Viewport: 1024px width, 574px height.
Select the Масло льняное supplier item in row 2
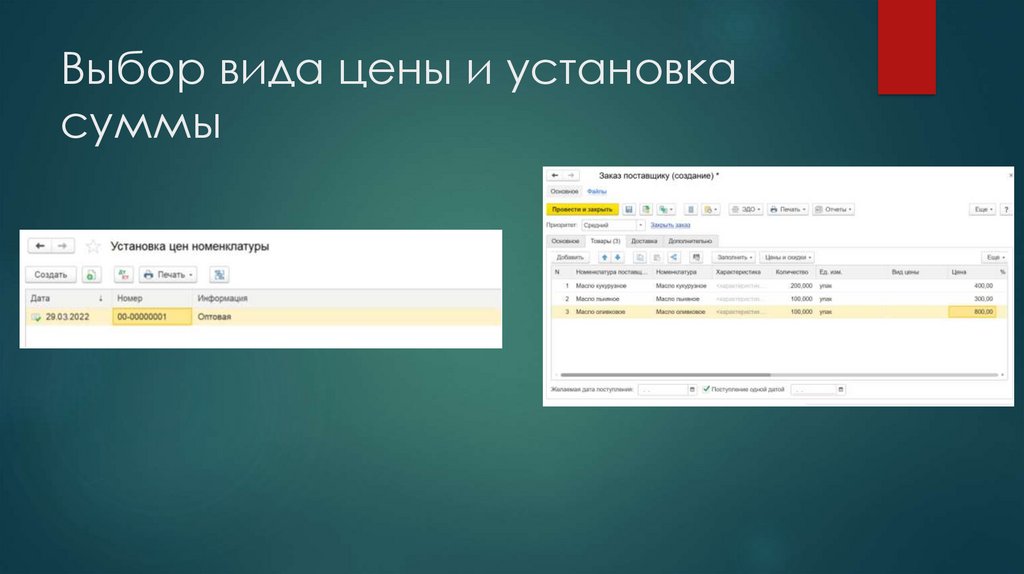pyautogui.click(x=598, y=299)
